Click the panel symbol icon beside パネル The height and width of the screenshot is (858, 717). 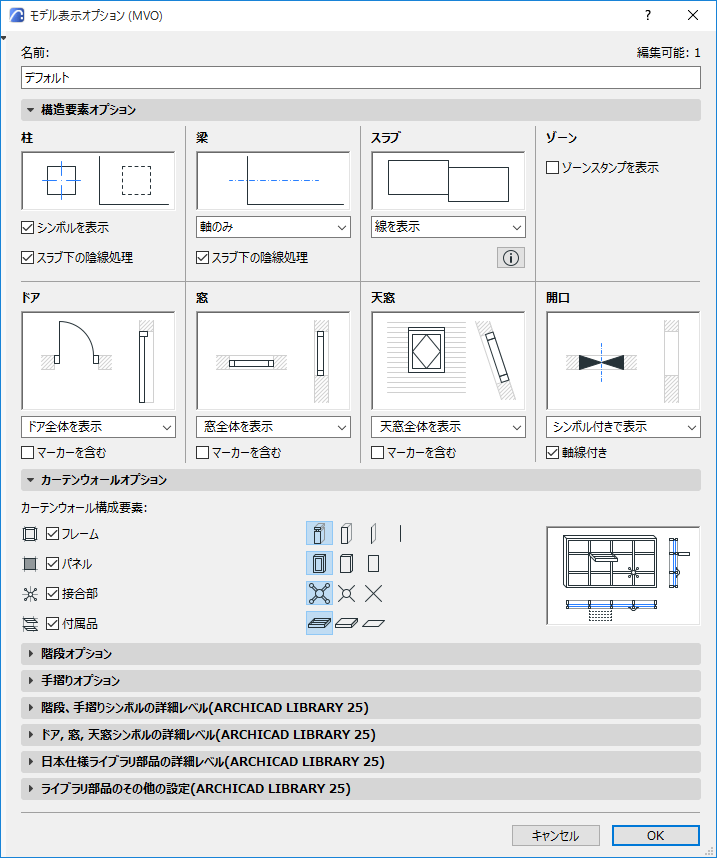click(30, 564)
